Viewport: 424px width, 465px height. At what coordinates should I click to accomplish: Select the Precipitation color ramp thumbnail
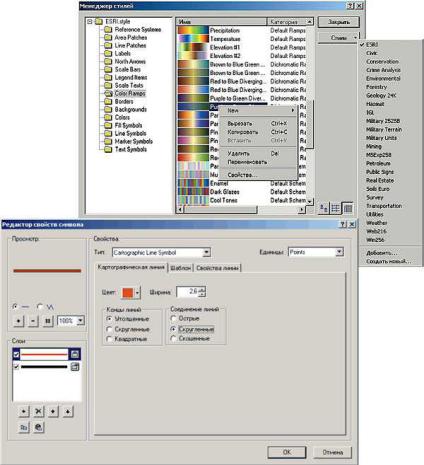193,30
